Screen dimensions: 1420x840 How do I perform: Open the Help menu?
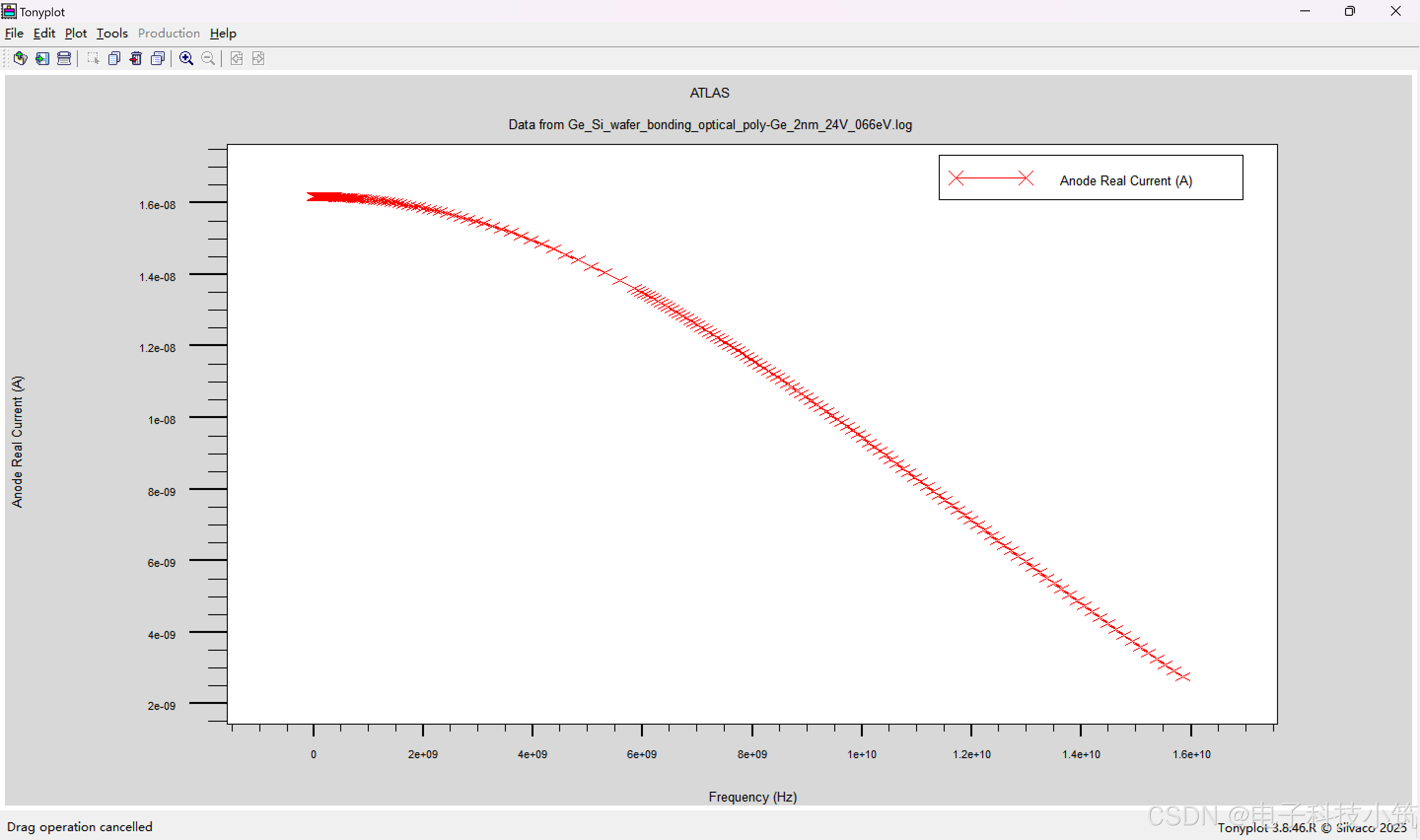[x=223, y=34]
